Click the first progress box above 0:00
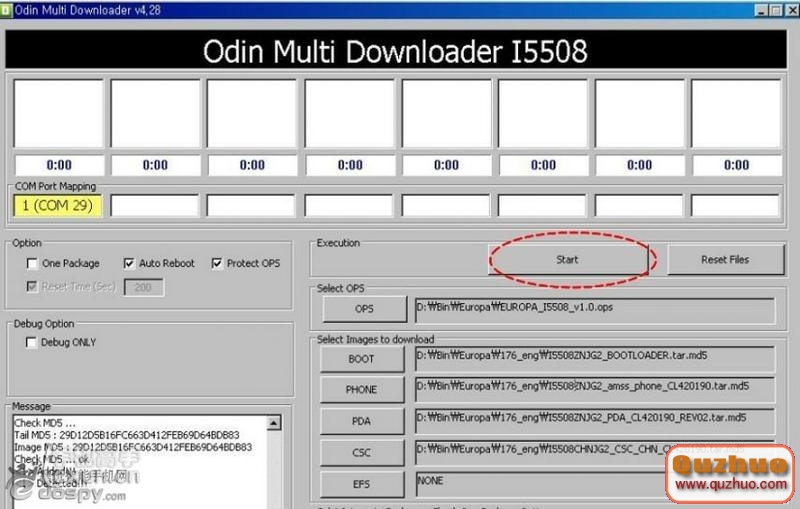Image resolution: width=800 pixels, height=509 pixels. (x=59, y=113)
